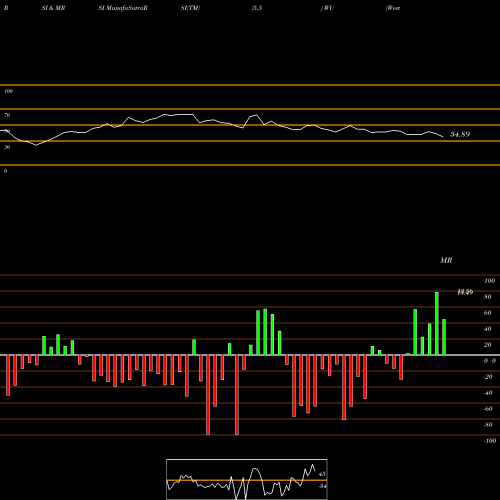Click the 34 label in the mini chart
The width and height of the screenshot is (500, 500).
click(x=322, y=486)
